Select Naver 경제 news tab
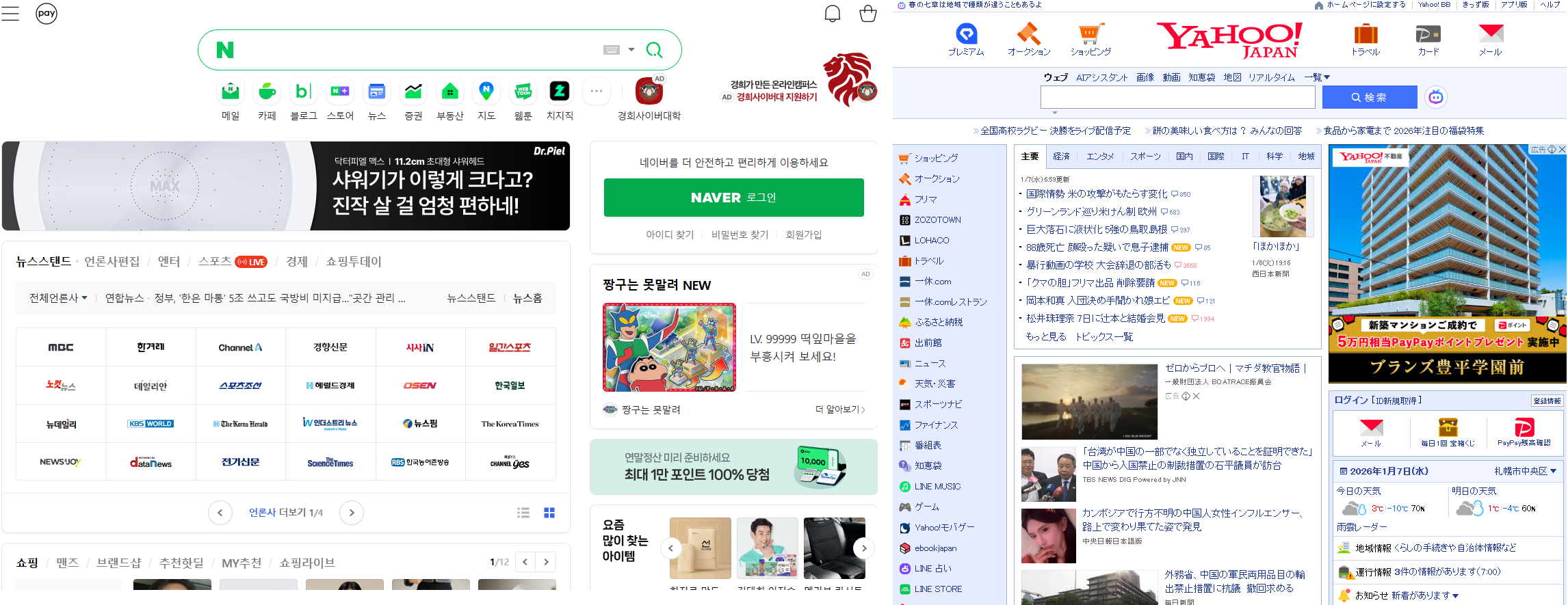 pos(297,261)
